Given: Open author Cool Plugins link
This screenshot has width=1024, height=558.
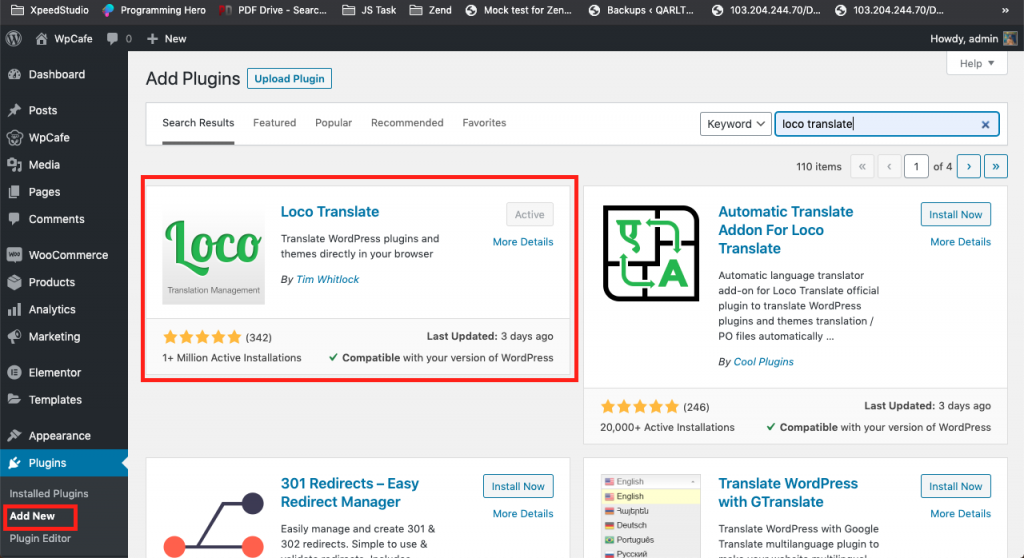Looking at the screenshot, I should [x=763, y=361].
